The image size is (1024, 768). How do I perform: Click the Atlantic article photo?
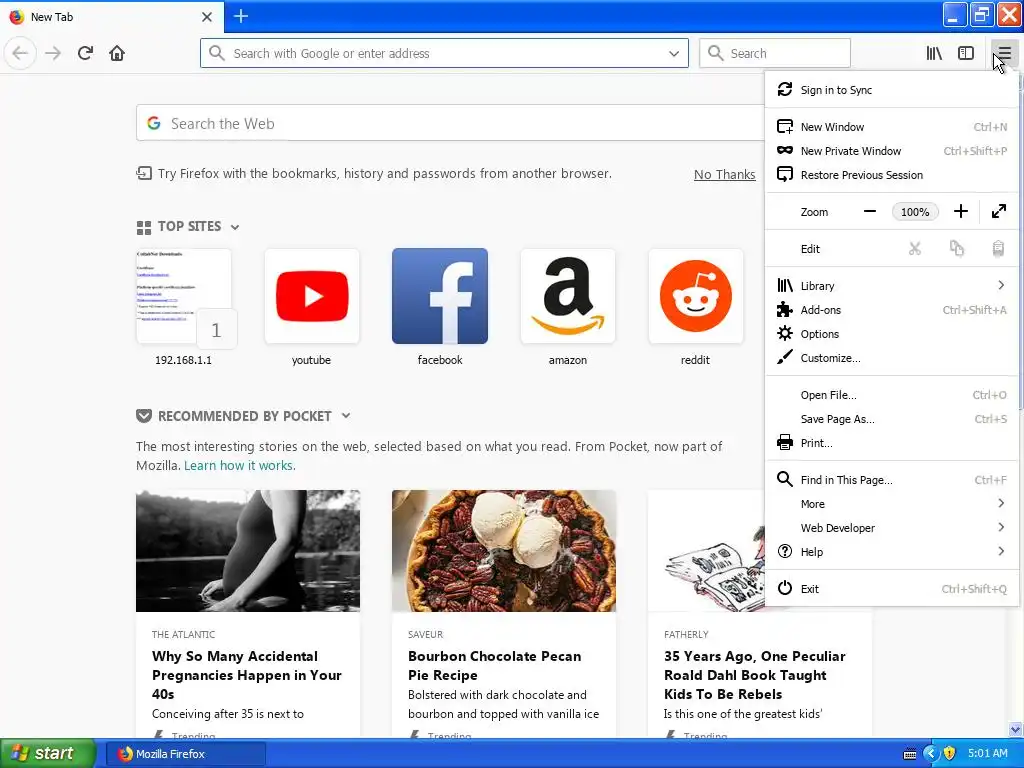coord(248,551)
